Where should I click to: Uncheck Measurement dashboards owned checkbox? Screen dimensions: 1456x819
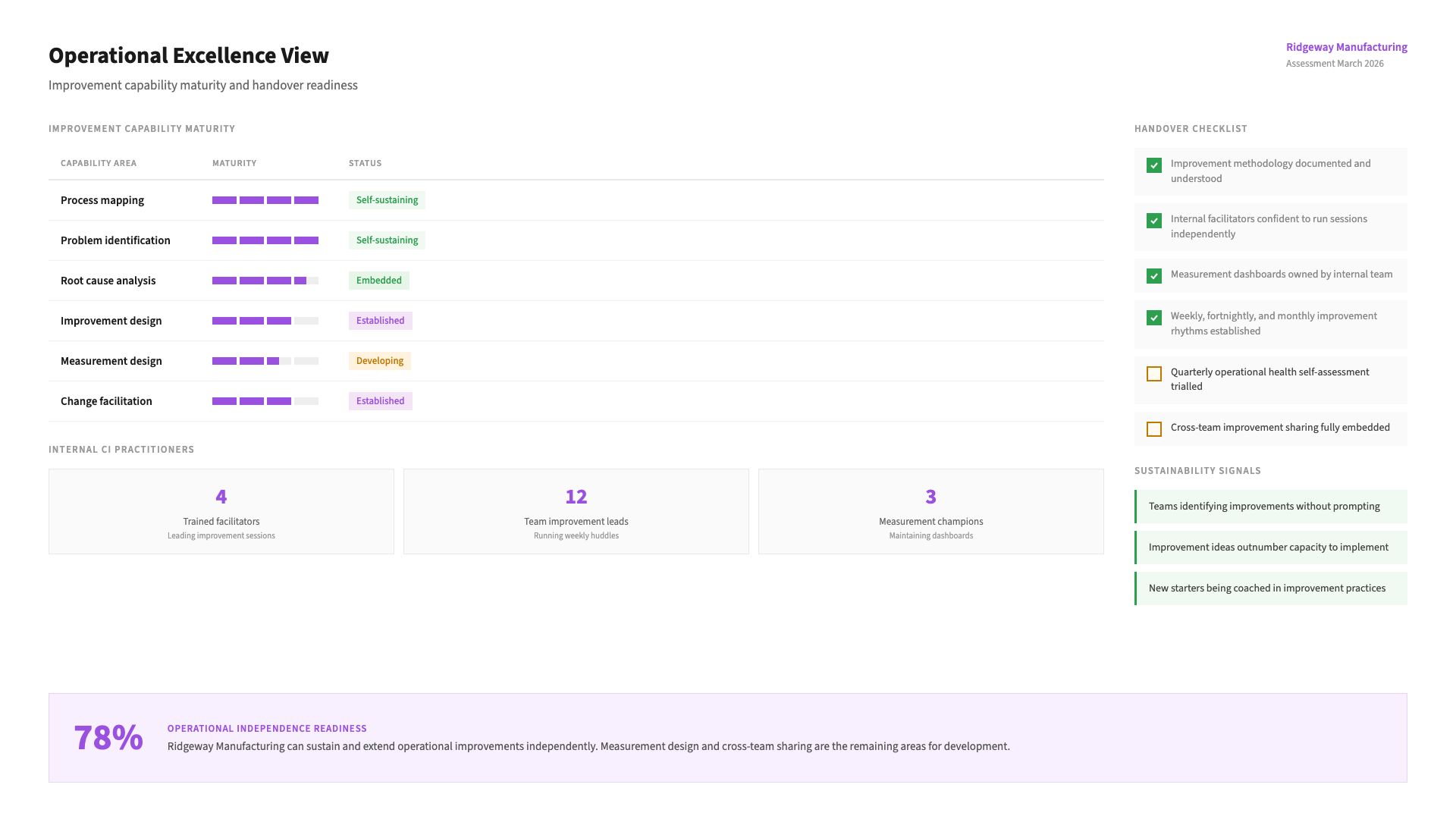point(1154,276)
